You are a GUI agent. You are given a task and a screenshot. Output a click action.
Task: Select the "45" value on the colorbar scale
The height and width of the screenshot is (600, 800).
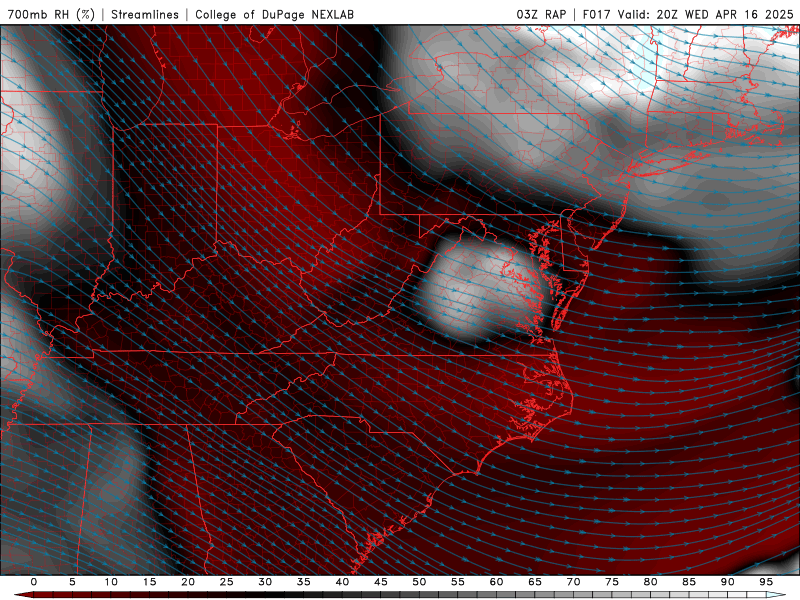pos(381,582)
